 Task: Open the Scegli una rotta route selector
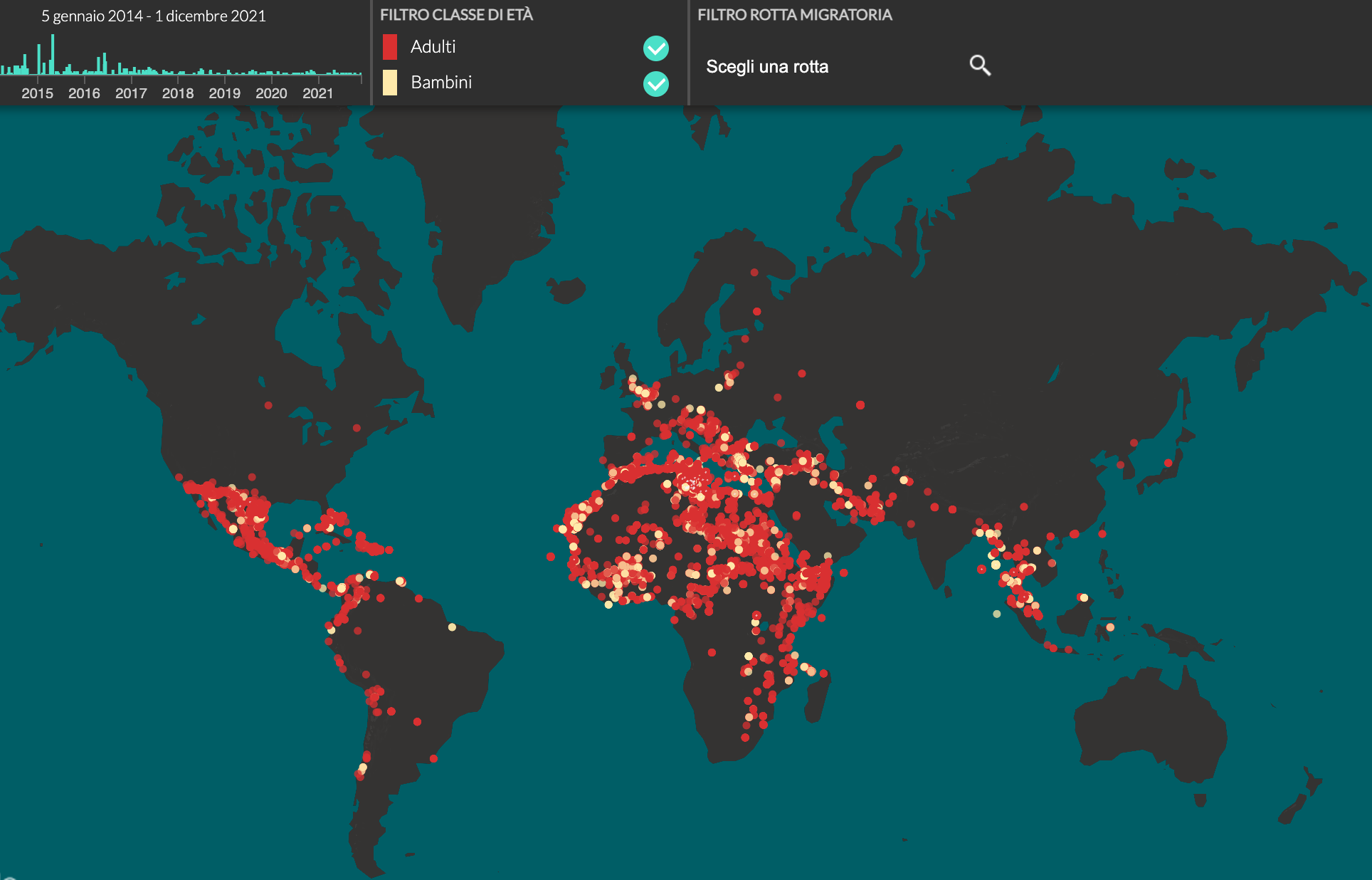(x=767, y=66)
